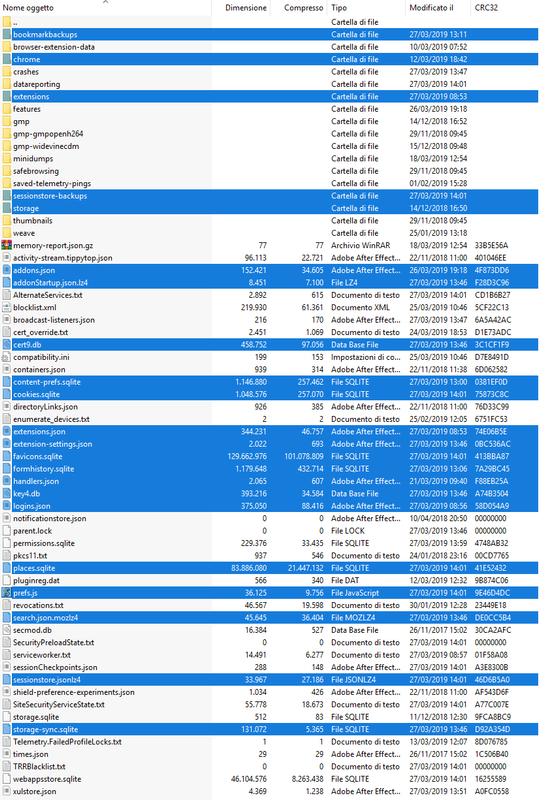Select containers.json file name
539x800 pixels.
39,369
